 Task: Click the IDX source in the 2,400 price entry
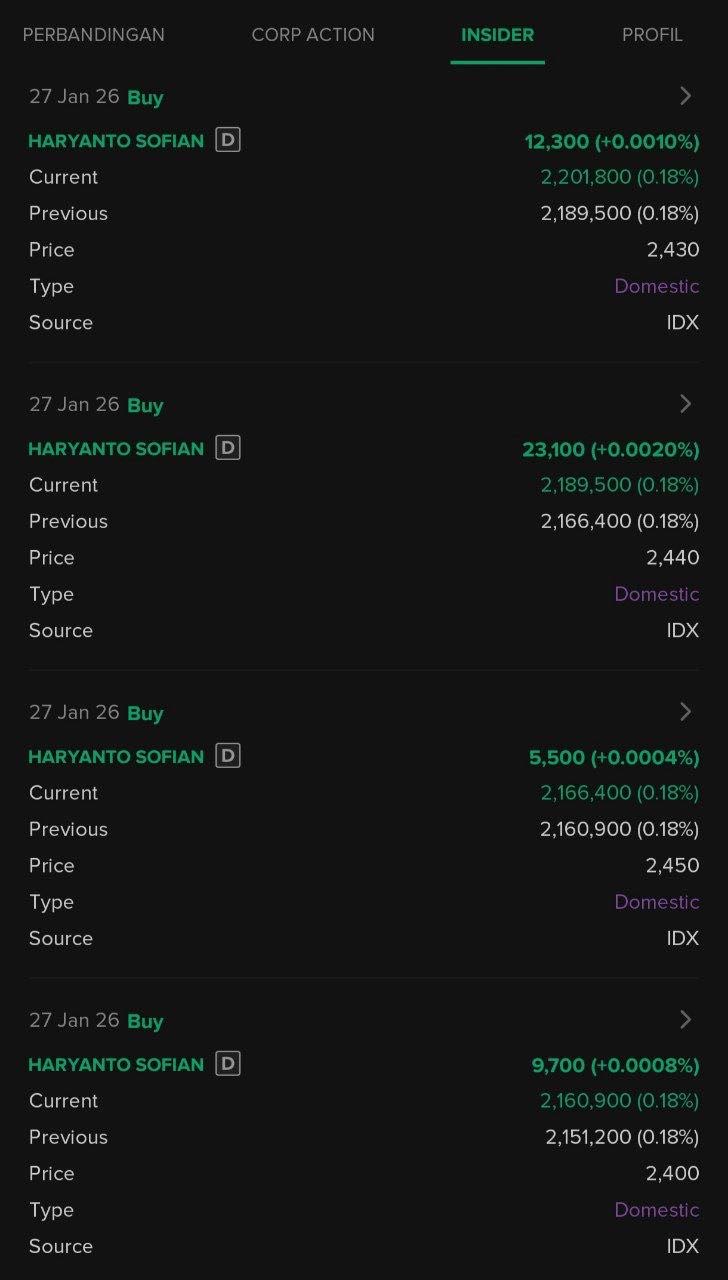point(682,1246)
